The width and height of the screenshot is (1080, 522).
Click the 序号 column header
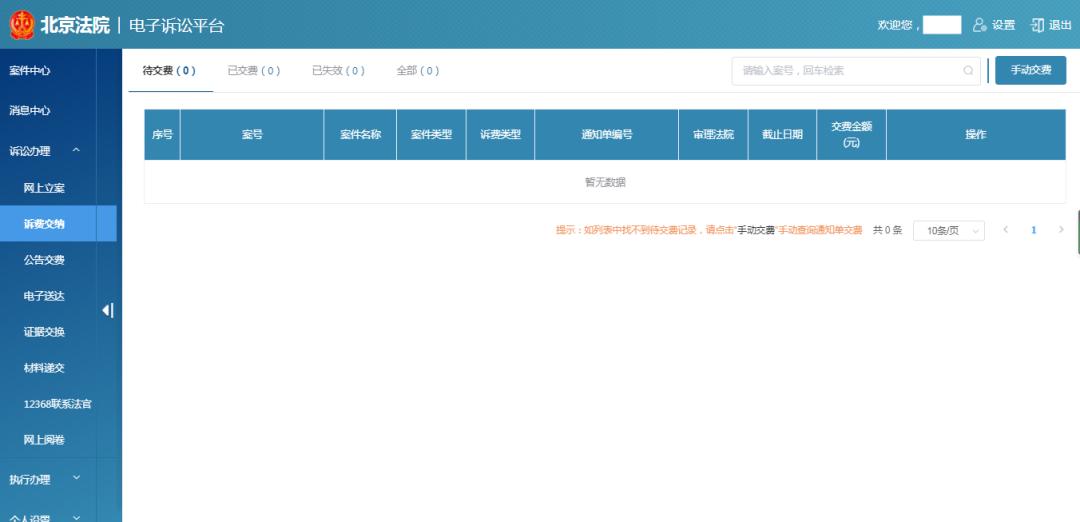tap(163, 135)
